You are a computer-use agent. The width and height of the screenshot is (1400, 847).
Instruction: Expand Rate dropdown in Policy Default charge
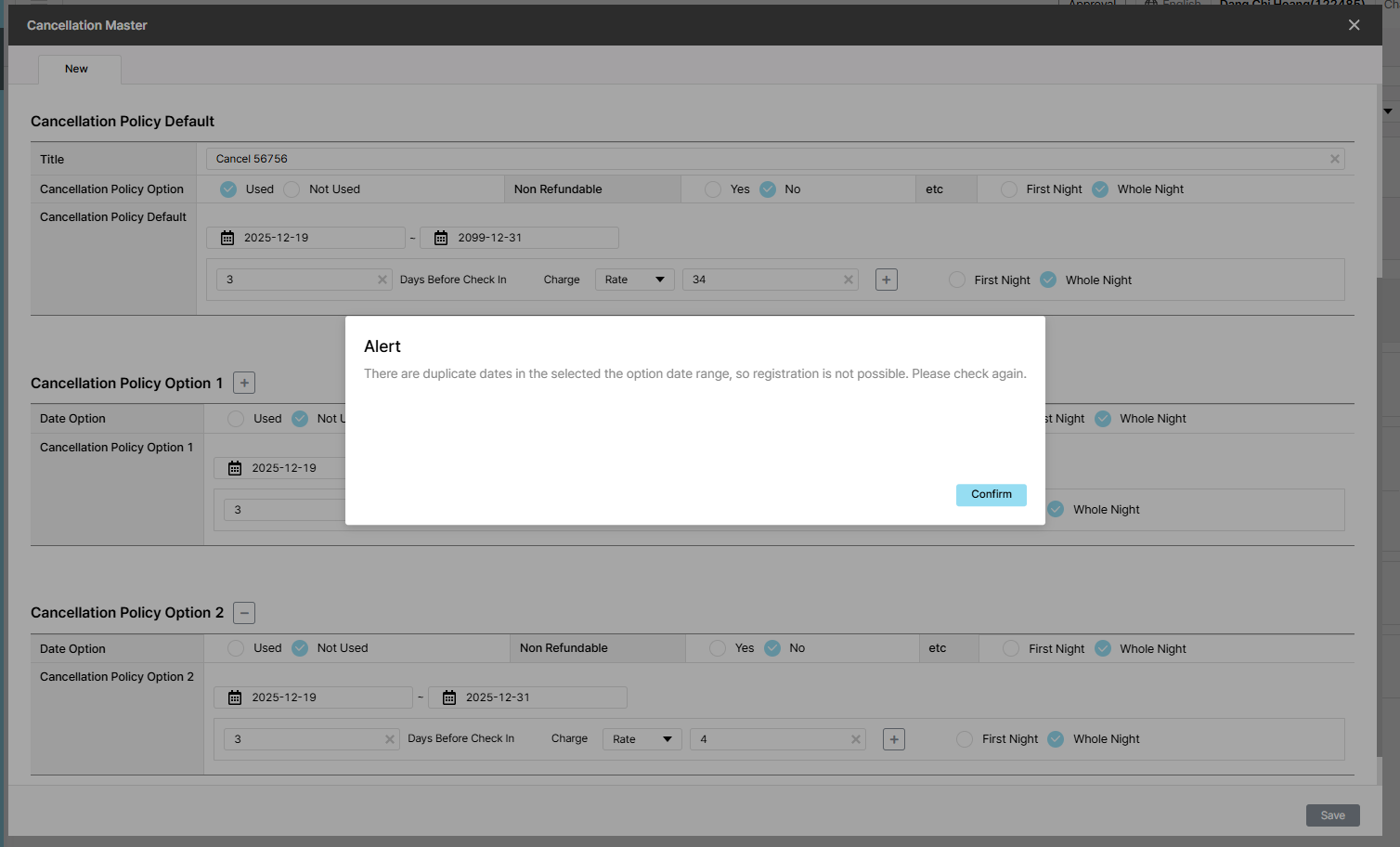pyautogui.click(x=634, y=280)
